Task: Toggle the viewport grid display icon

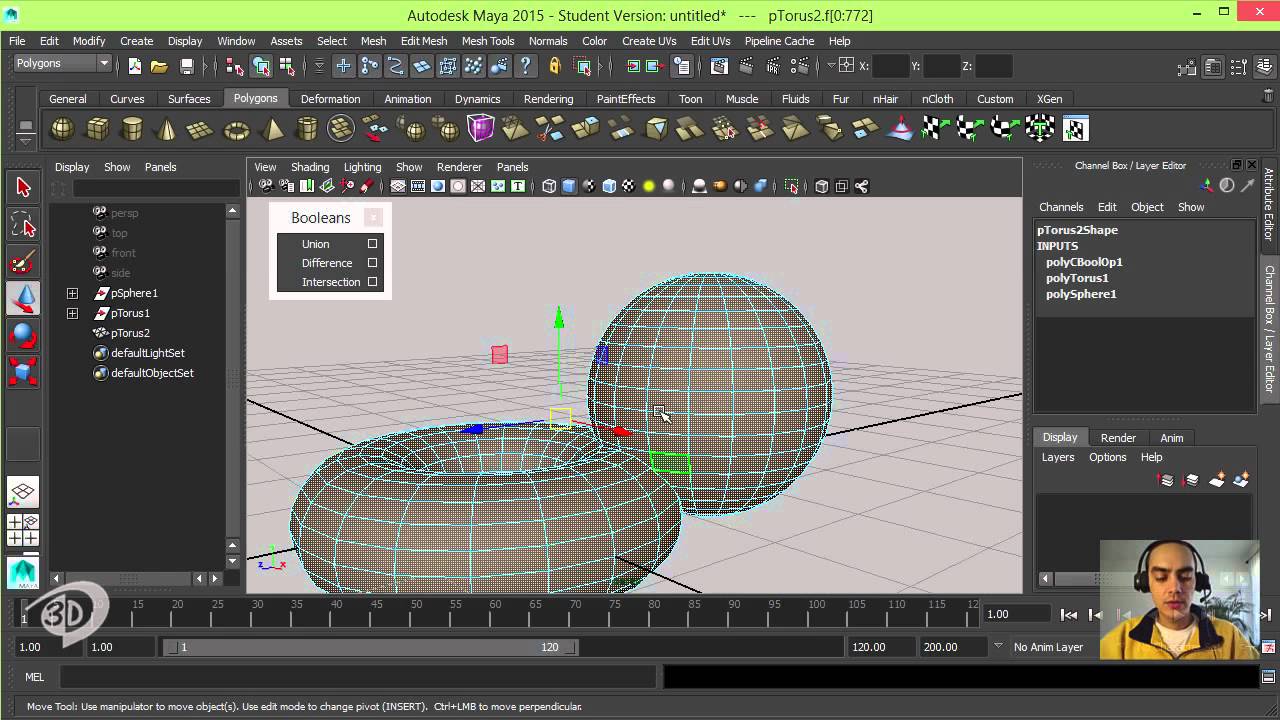Action: (398, 186)
